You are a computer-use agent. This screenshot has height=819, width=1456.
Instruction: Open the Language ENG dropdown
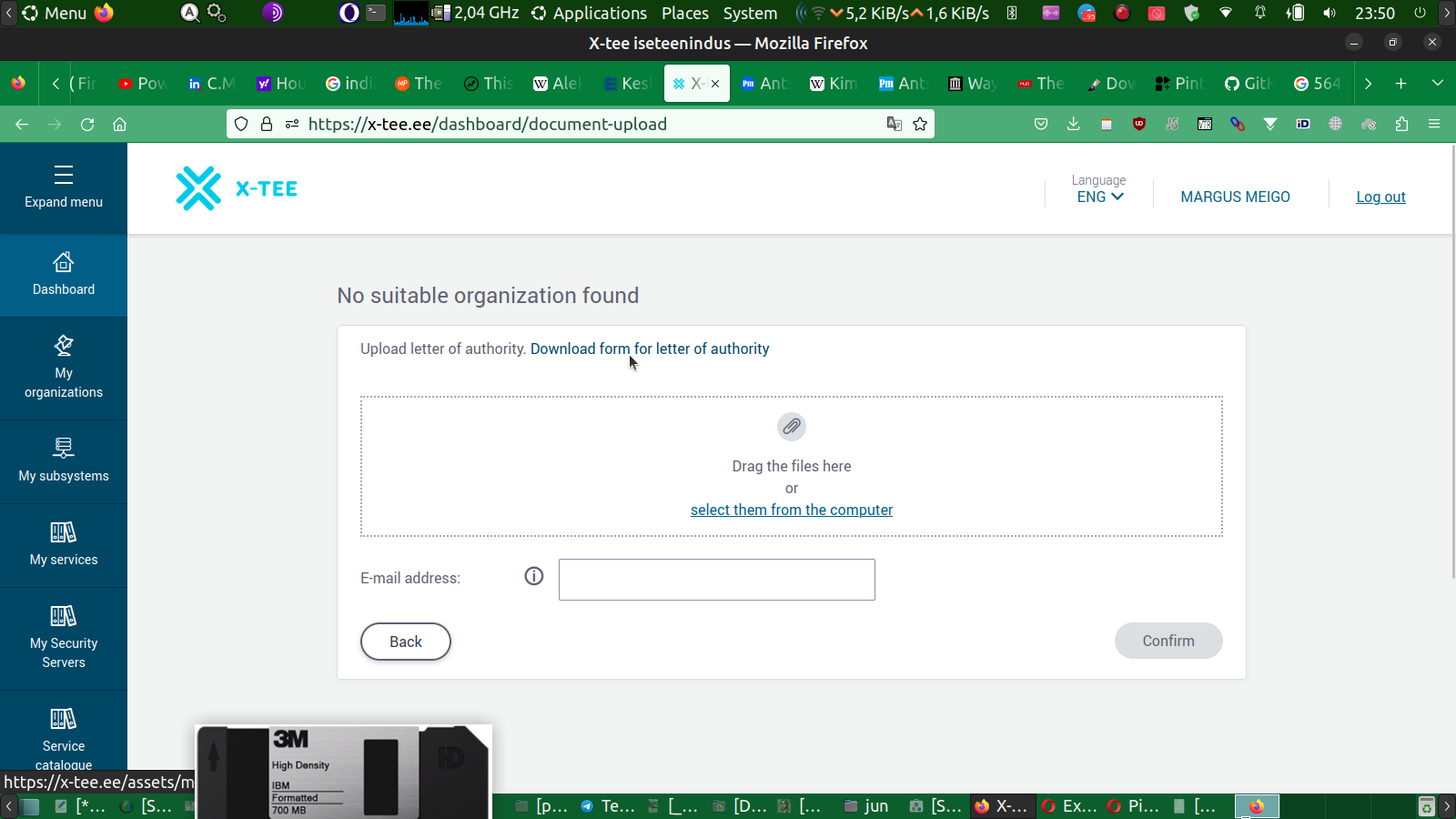click(1100, 197)
